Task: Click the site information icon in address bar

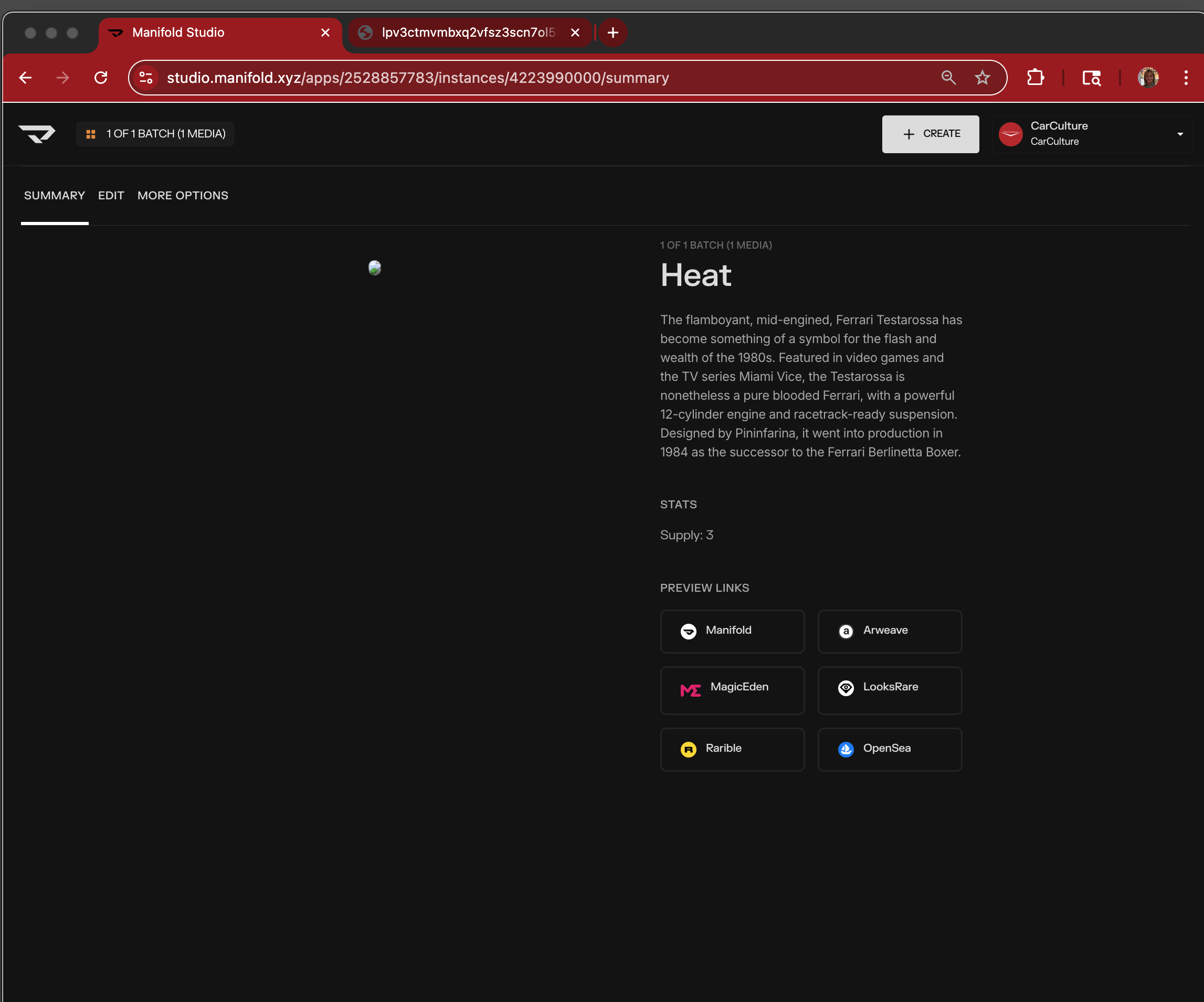Action: coord(146,78)
